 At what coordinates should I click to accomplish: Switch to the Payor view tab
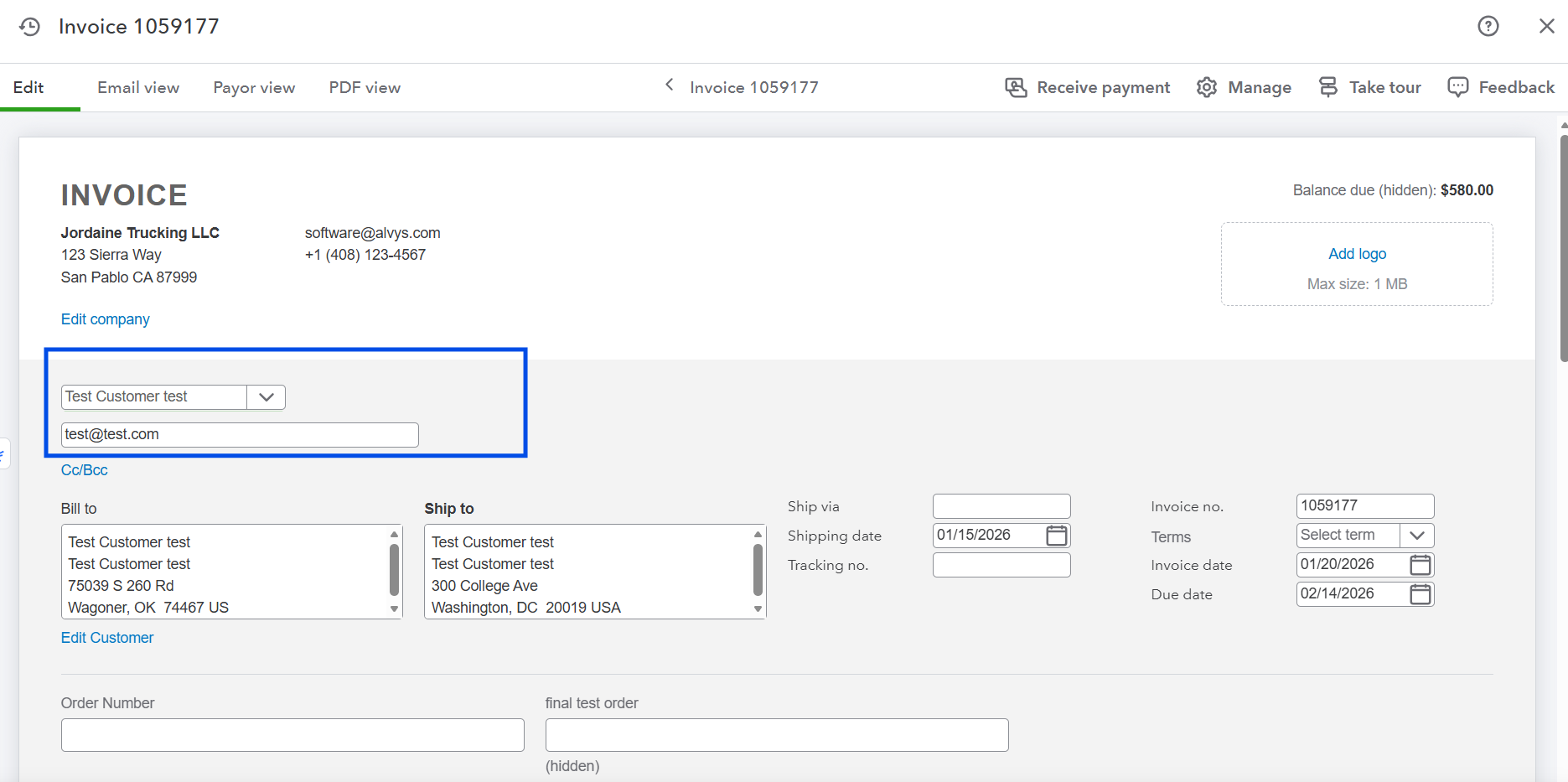(x=254, y=87)
